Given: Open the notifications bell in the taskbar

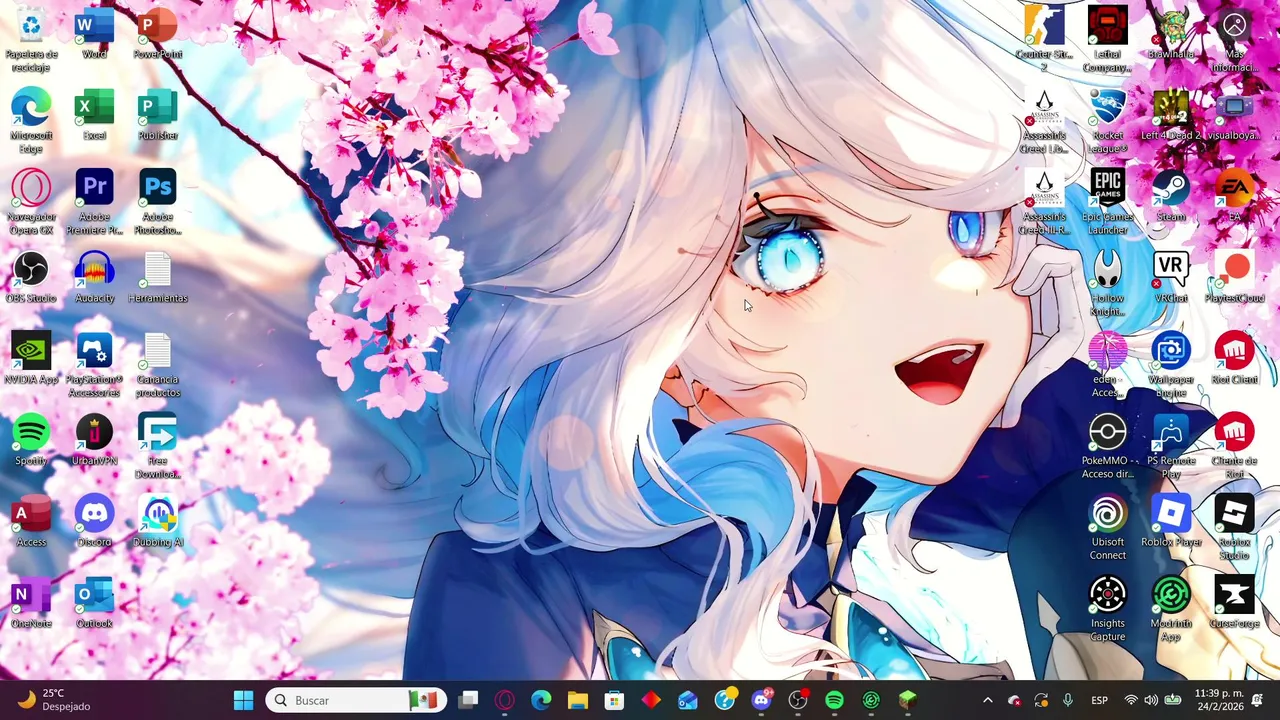Looking at the screenshot, I should coord(1258,700).
